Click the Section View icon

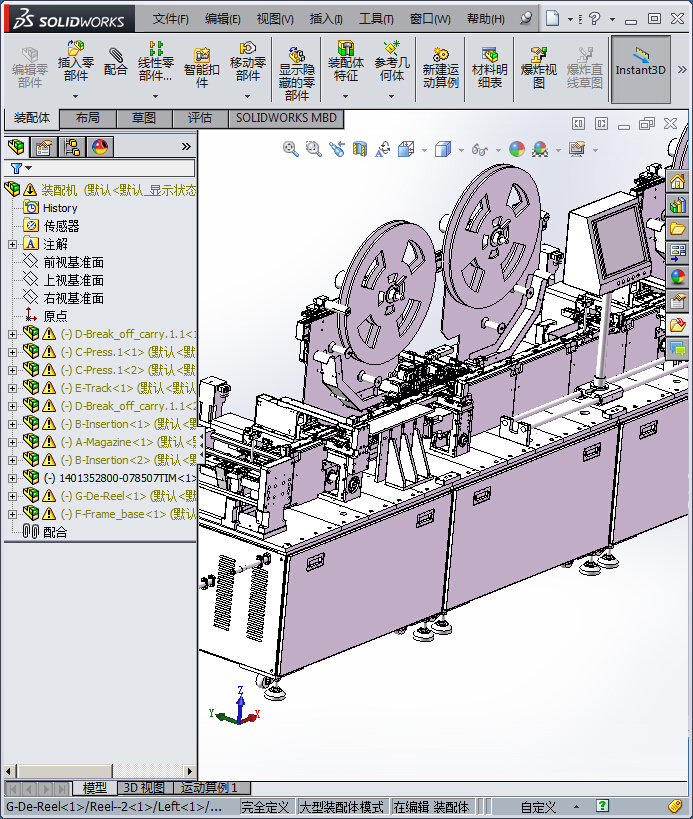coord(360,149)
